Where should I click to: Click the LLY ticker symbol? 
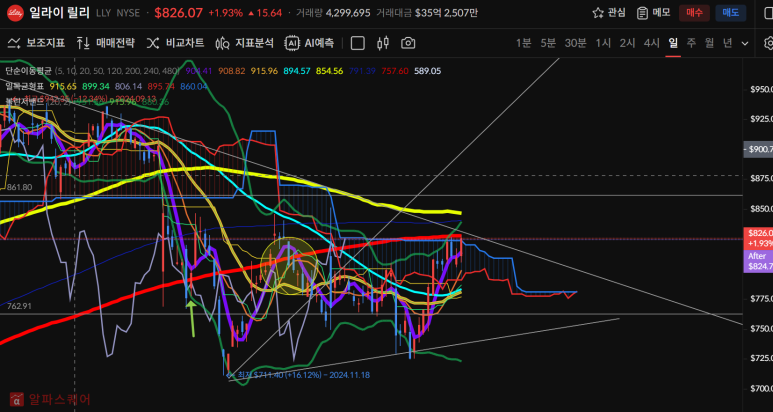click(103, 13)
